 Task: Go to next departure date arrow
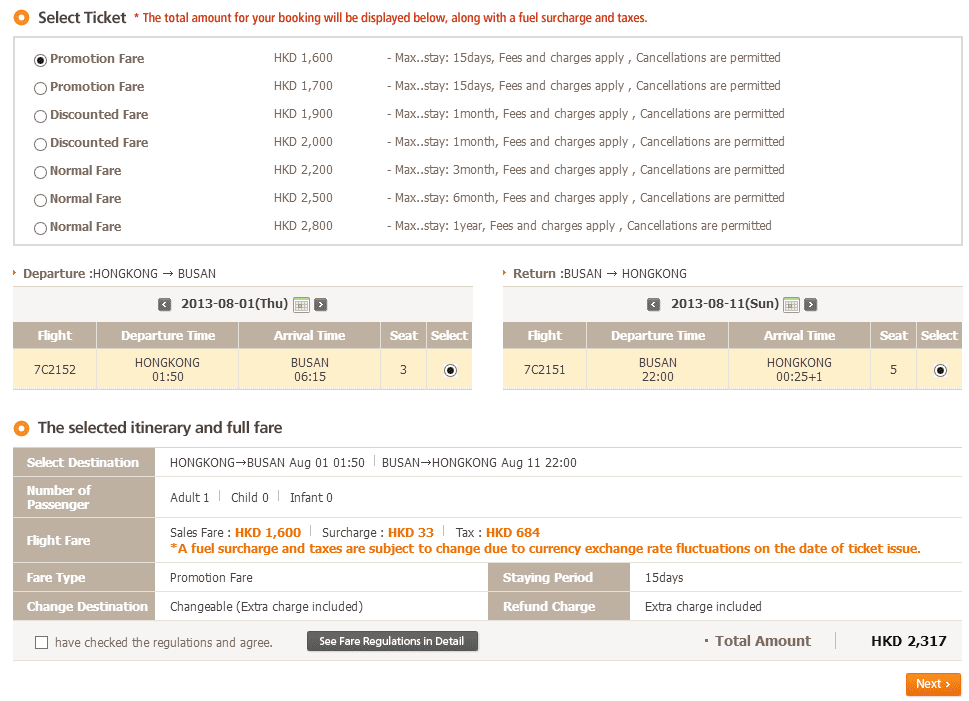321,305
